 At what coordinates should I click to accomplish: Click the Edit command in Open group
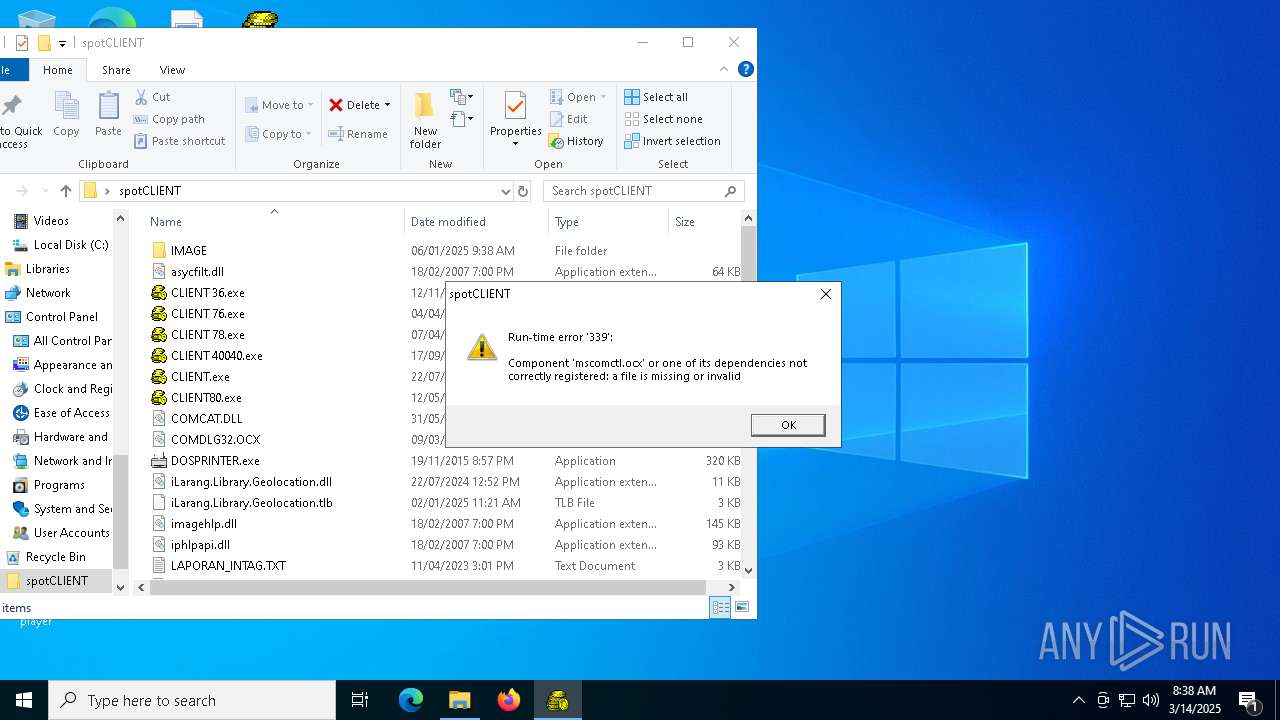coord(568,119)
